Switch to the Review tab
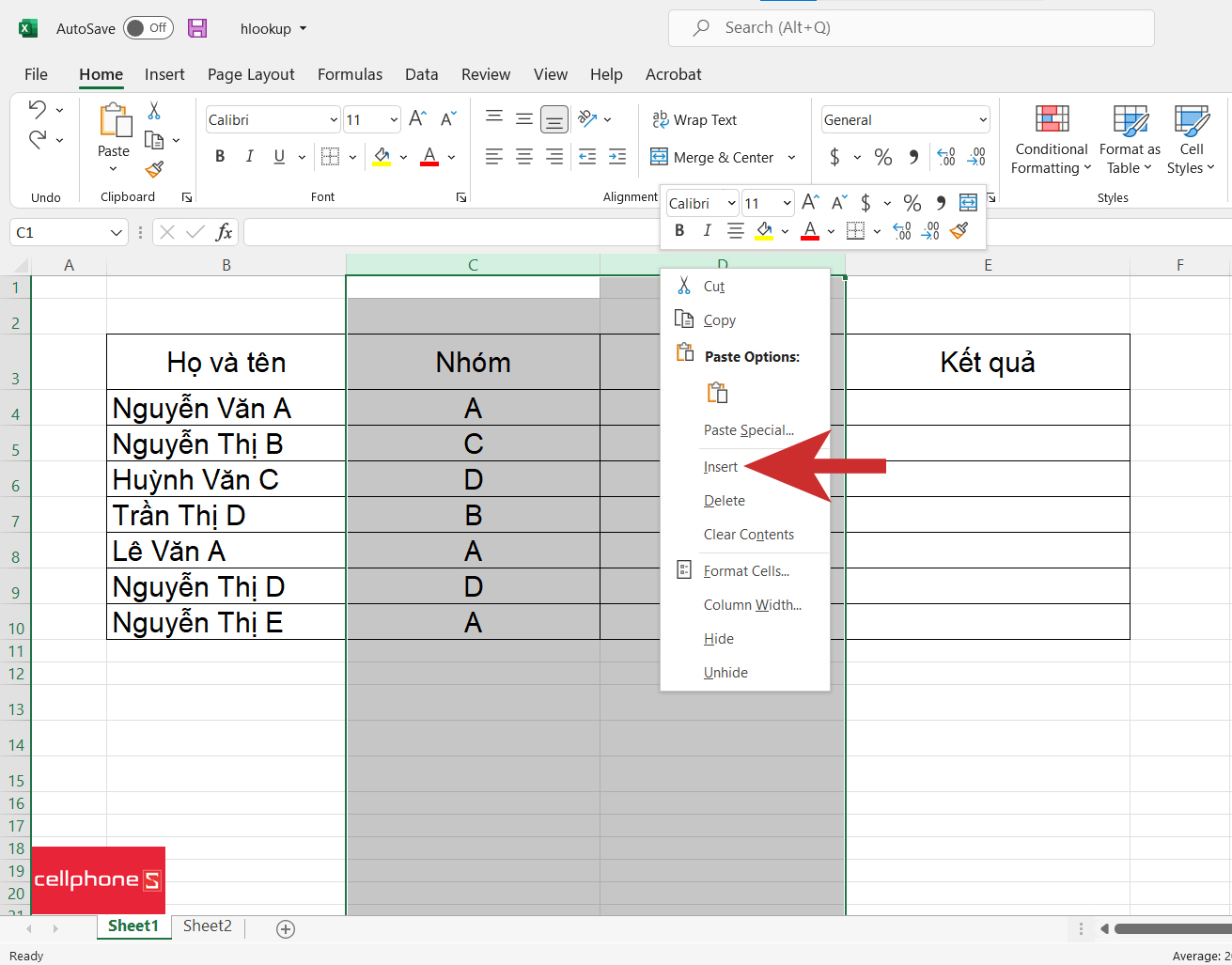 tap(486, 74)
